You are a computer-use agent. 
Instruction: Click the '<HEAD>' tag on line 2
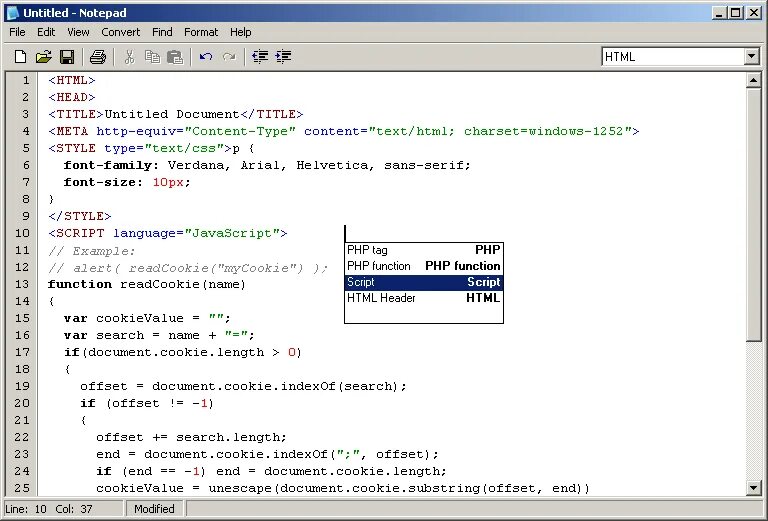72,97
